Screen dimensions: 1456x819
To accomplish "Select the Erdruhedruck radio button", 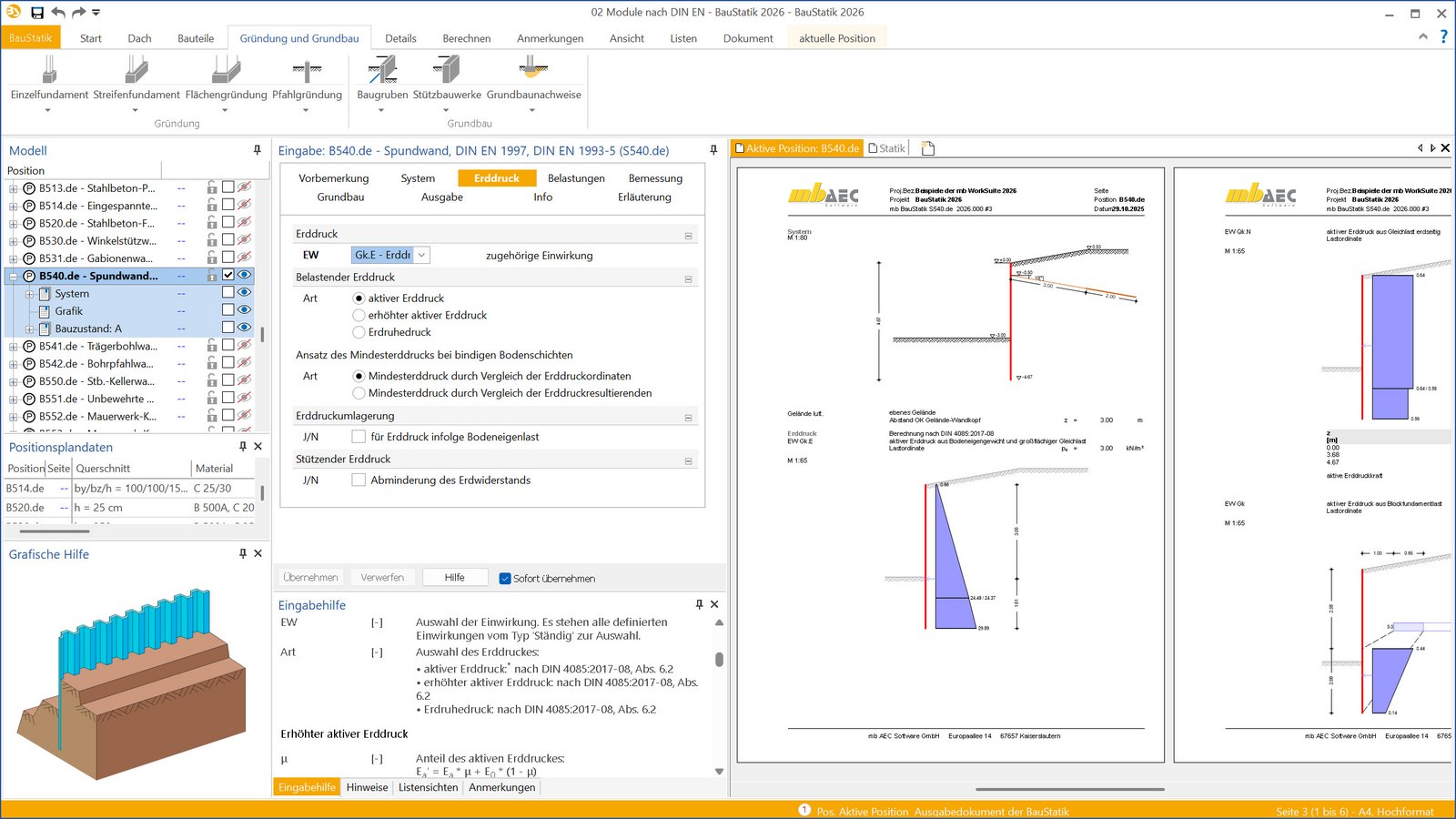I will pos(359,332).
